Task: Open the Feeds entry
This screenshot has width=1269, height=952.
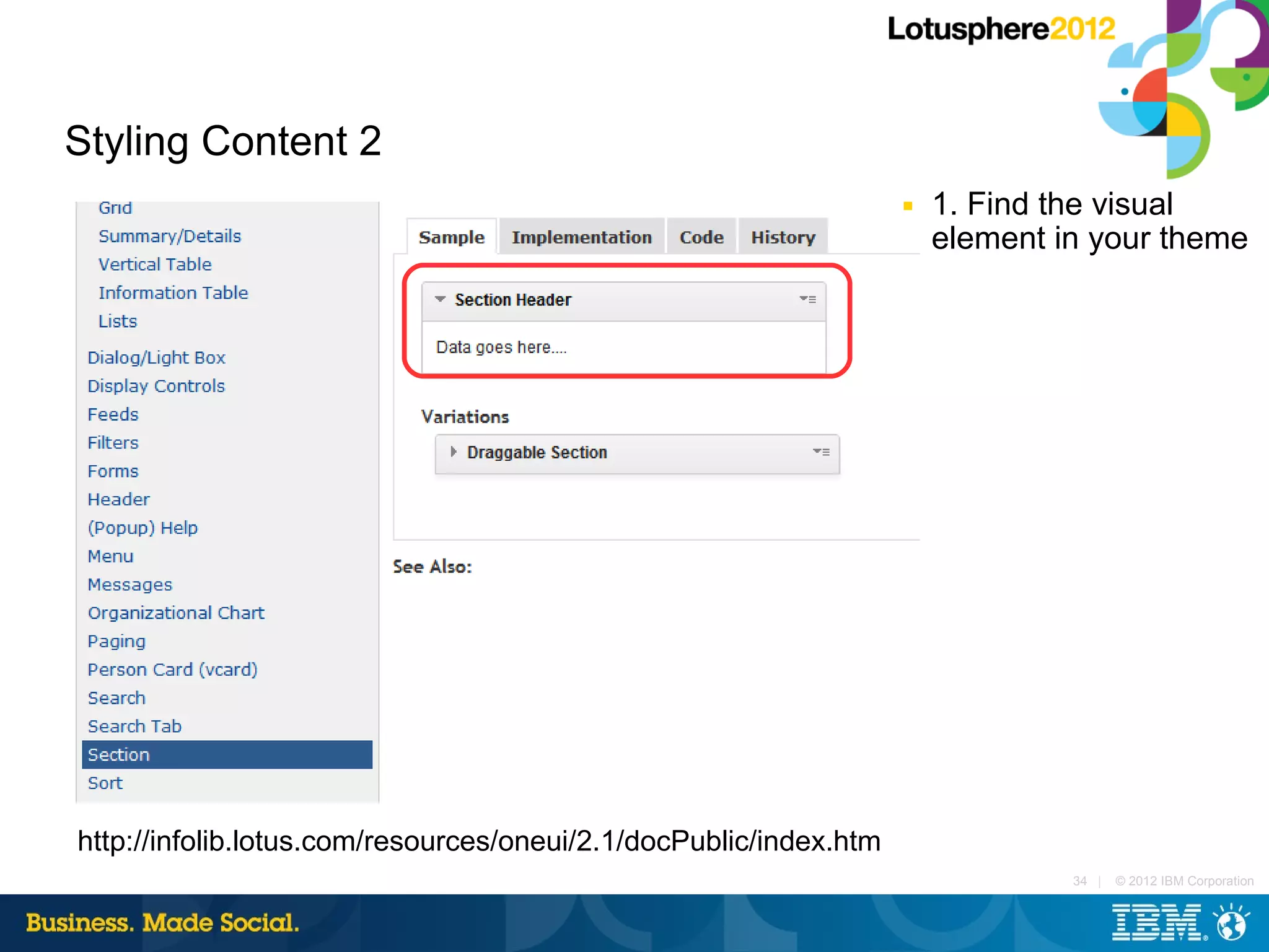Action: click(113, 414)
